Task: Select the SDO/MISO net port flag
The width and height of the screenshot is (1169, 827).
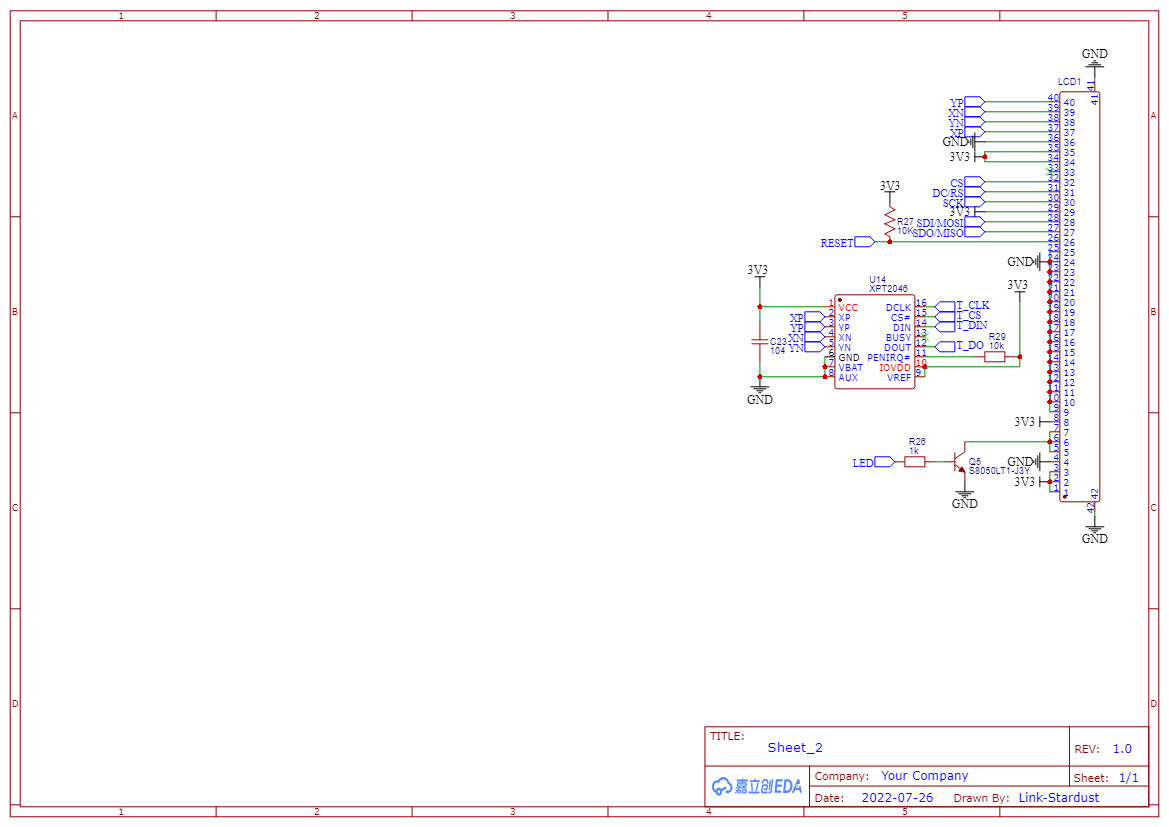Action: (x=974, y=233)
